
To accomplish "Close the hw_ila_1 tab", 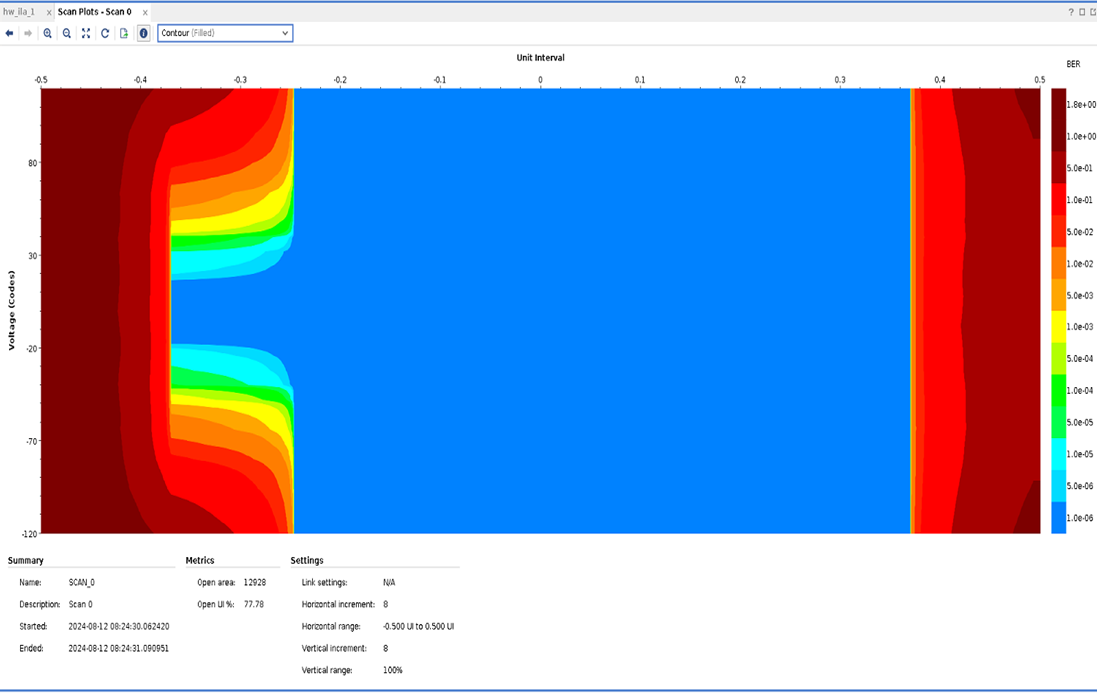I will coord(49,12).
